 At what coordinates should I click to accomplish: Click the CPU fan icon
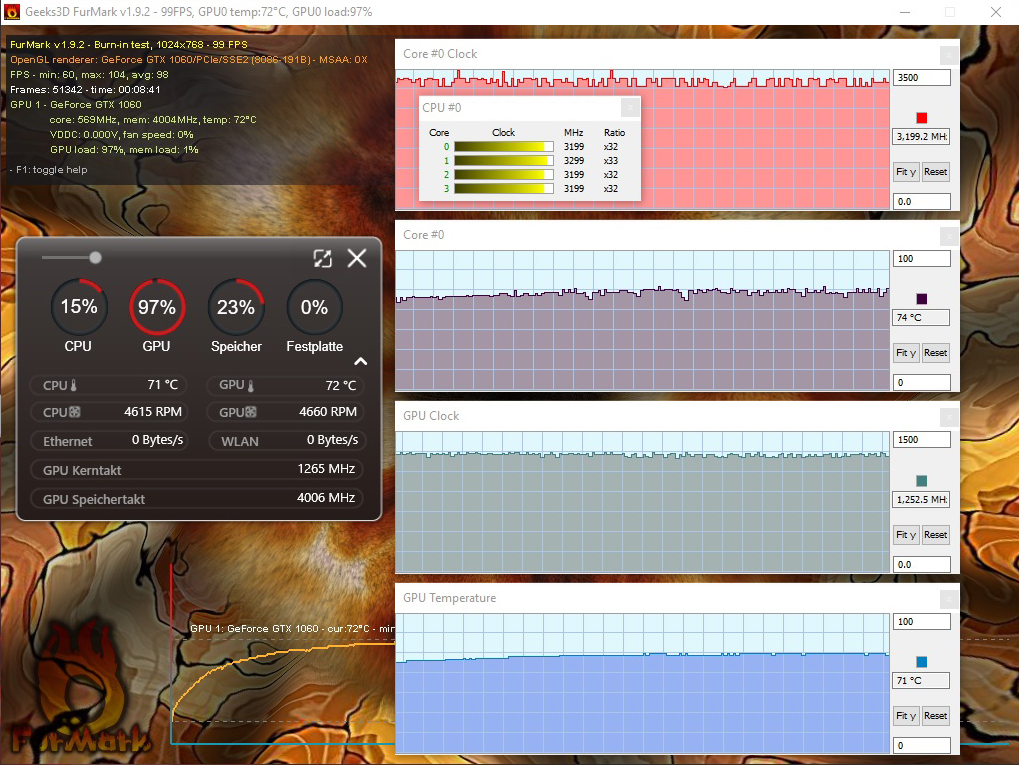pyautogui.click(x=75, y=412)
